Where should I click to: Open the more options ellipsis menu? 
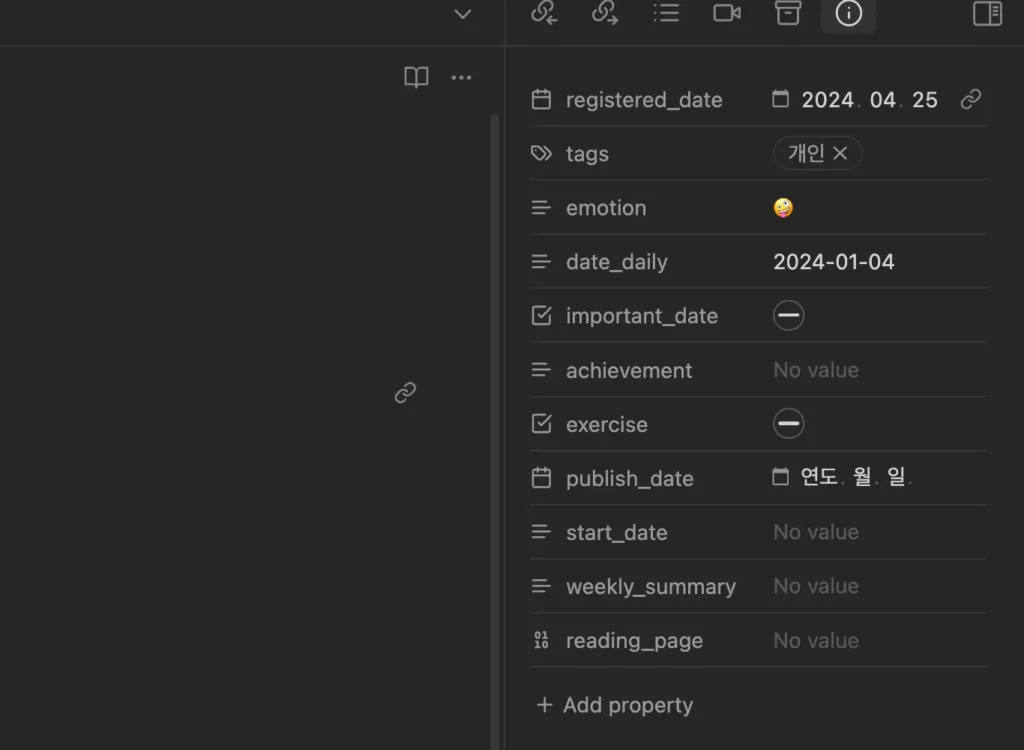click(x=461, y=78)
